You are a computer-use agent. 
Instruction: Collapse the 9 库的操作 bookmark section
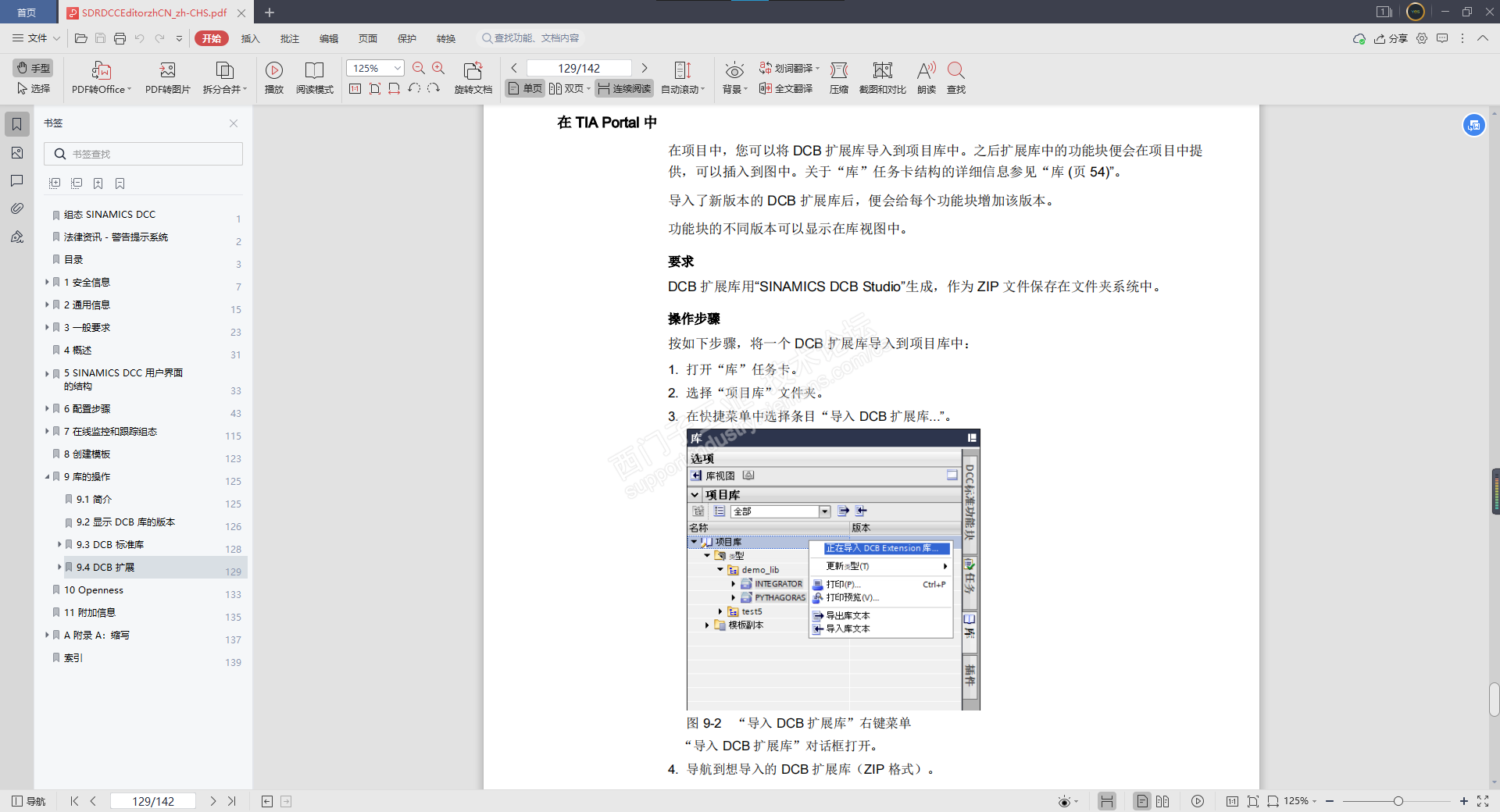(47, 476)
